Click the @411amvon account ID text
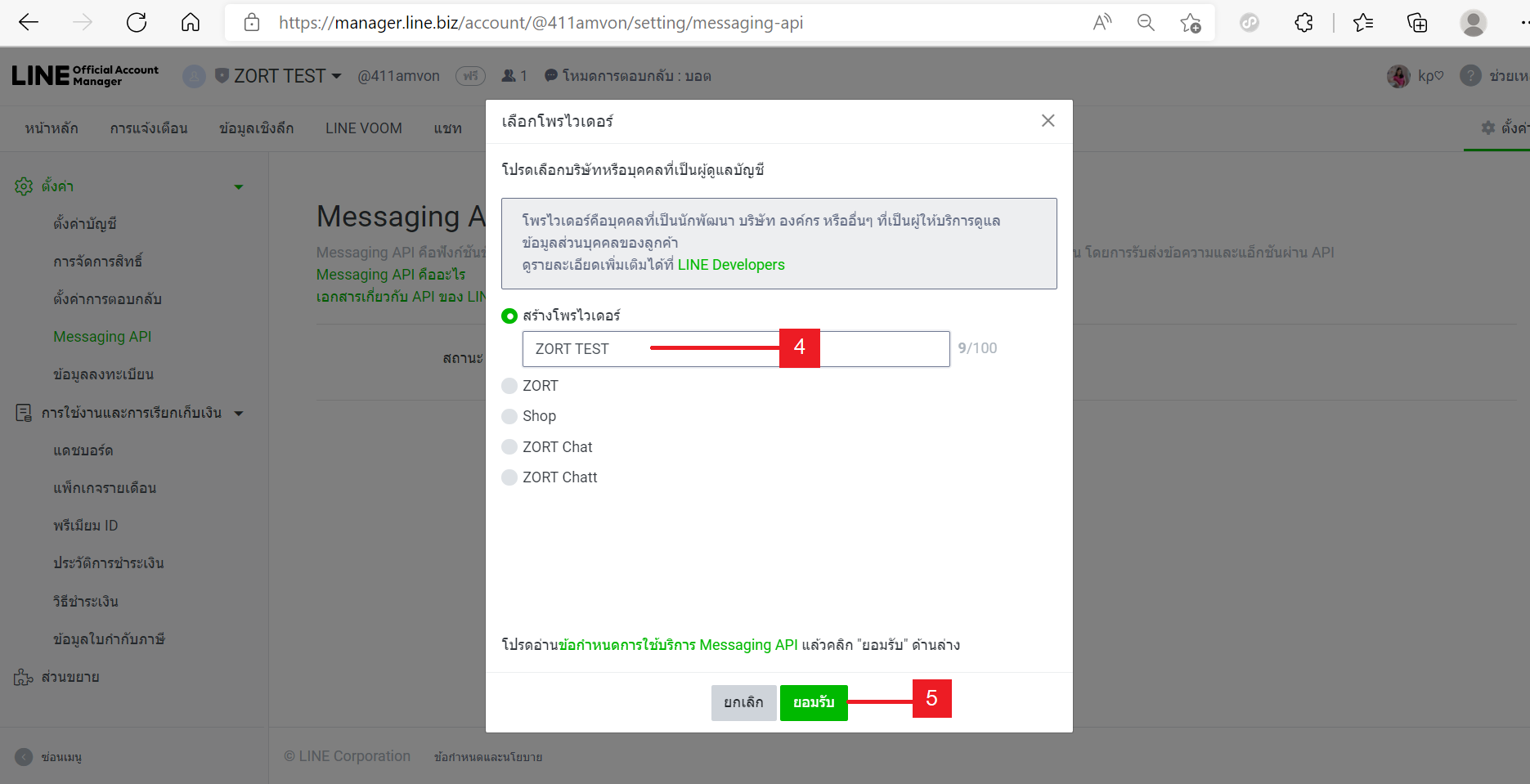 click(399, 76)
